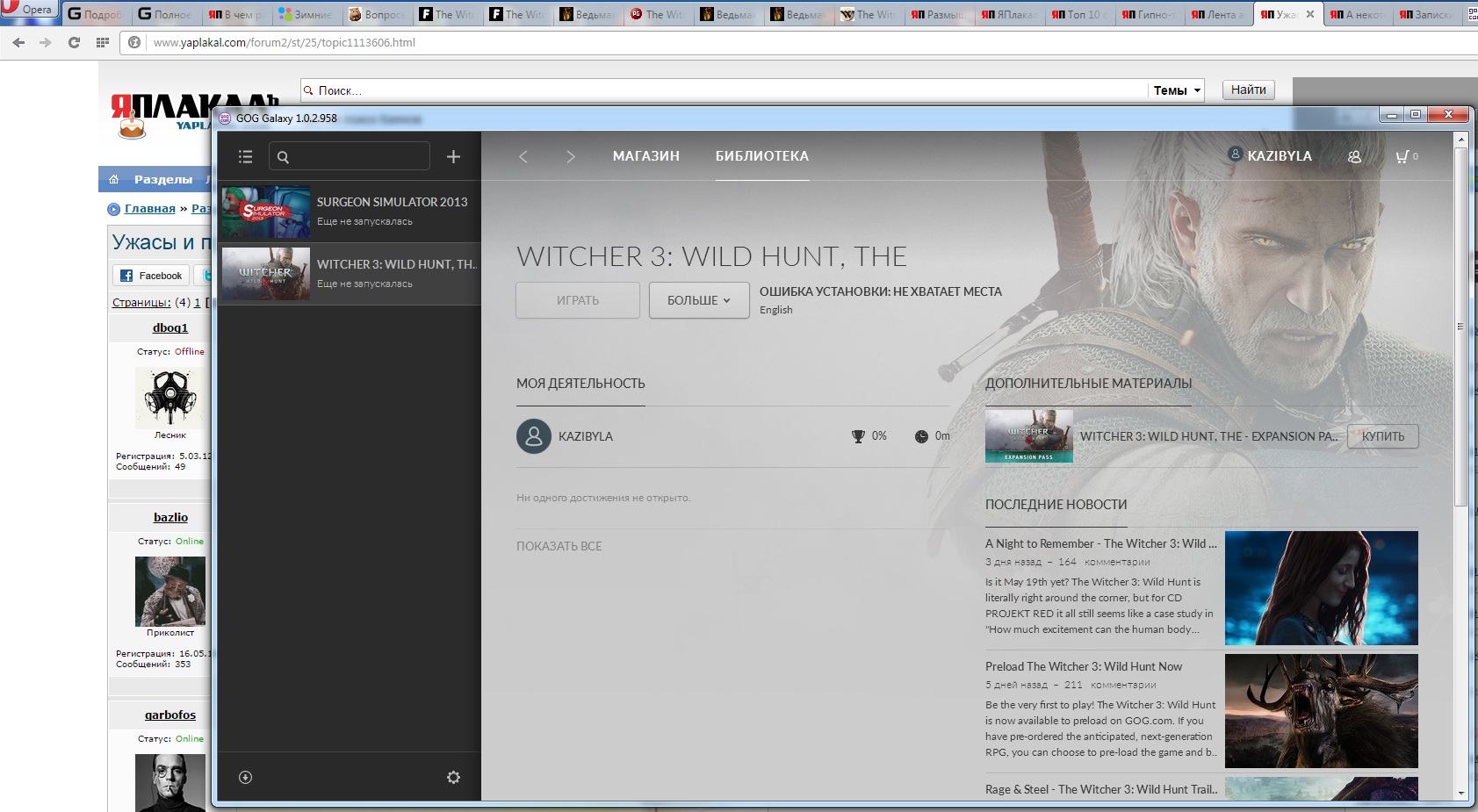
Task: Go back with the left arrow in Galaxy
Action: pyautogui.click(x=523, y=156)
